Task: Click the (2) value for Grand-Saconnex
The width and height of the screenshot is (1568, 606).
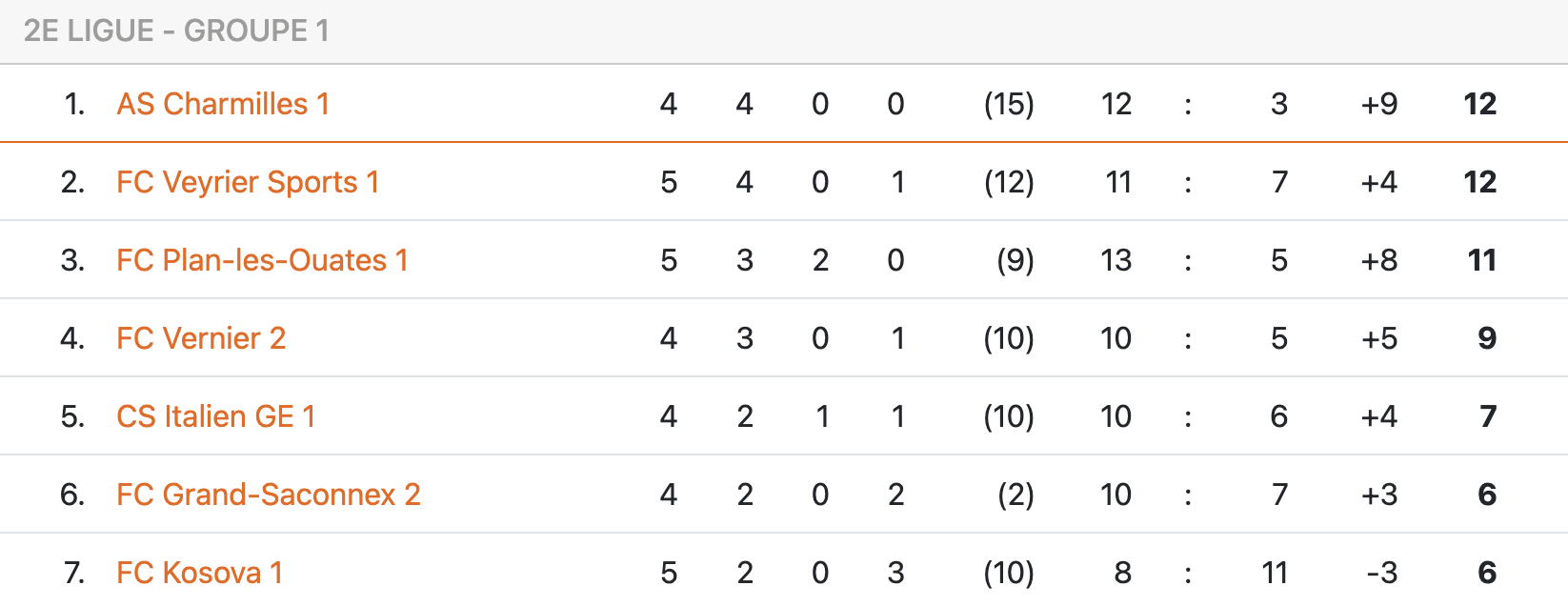Action: (1015, 495)
